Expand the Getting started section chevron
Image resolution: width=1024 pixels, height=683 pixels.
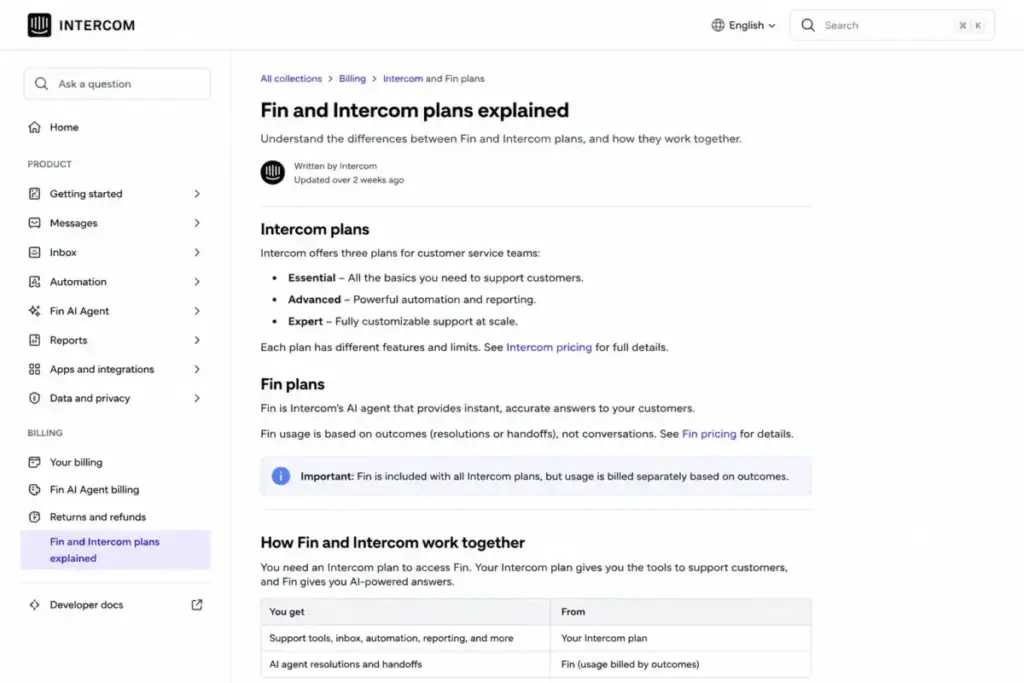tap(197, 194)
